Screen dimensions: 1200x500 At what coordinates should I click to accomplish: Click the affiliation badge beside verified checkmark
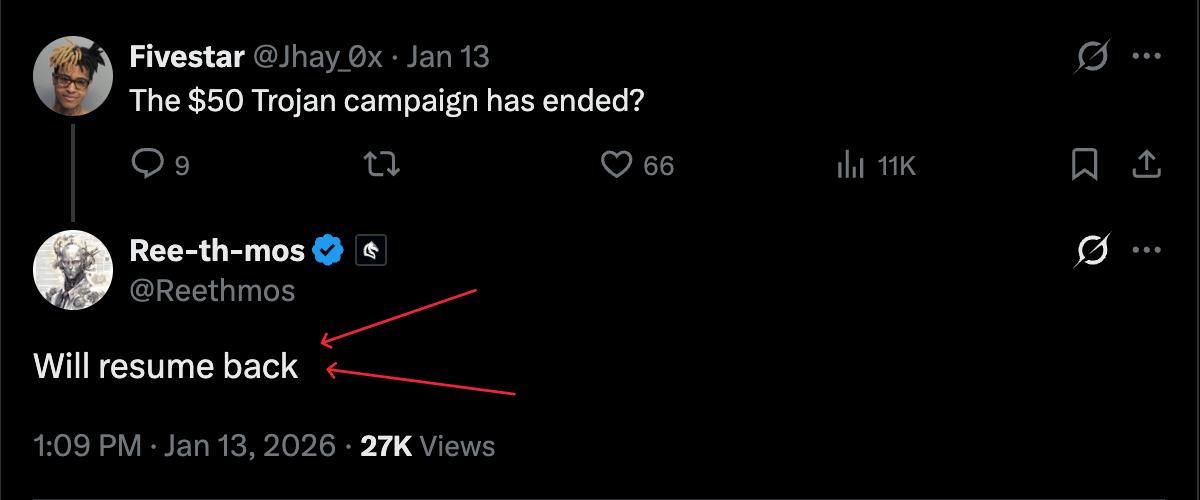(x=370, y=251)
